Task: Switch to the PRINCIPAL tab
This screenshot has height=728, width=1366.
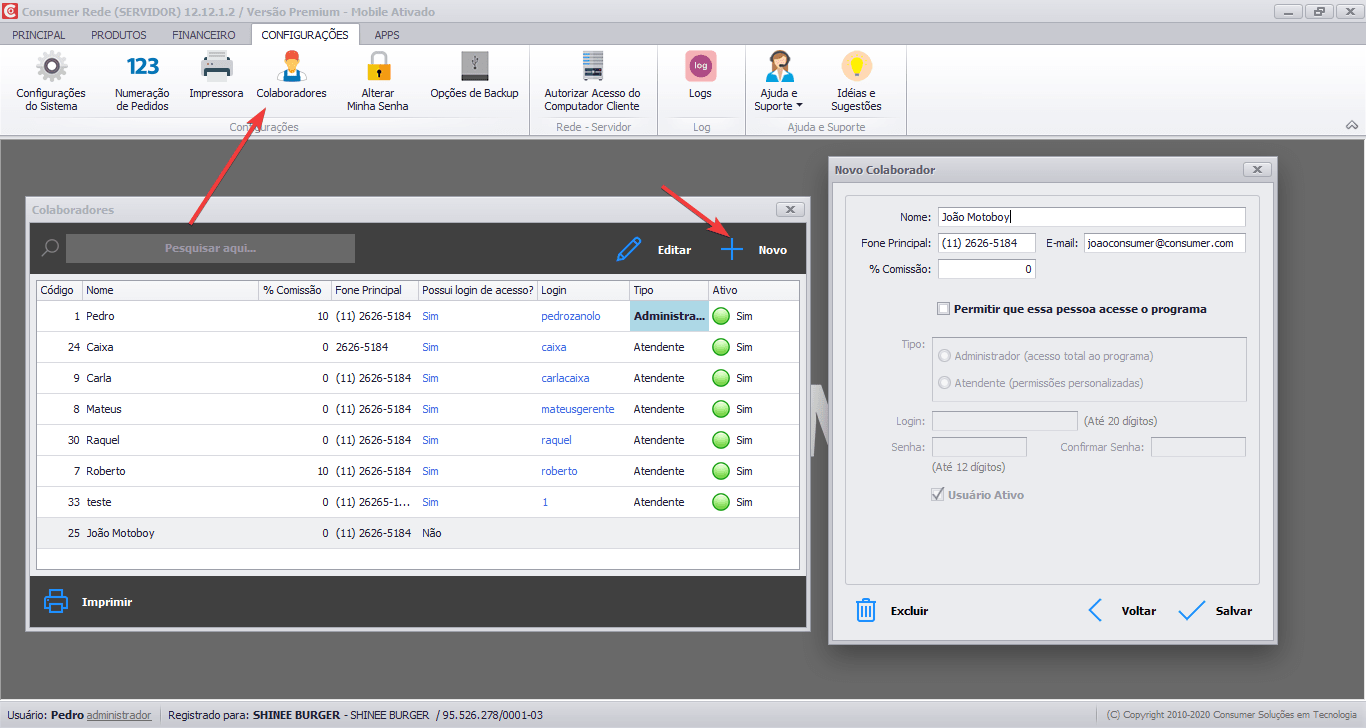Action: click(x=39, y=35)
